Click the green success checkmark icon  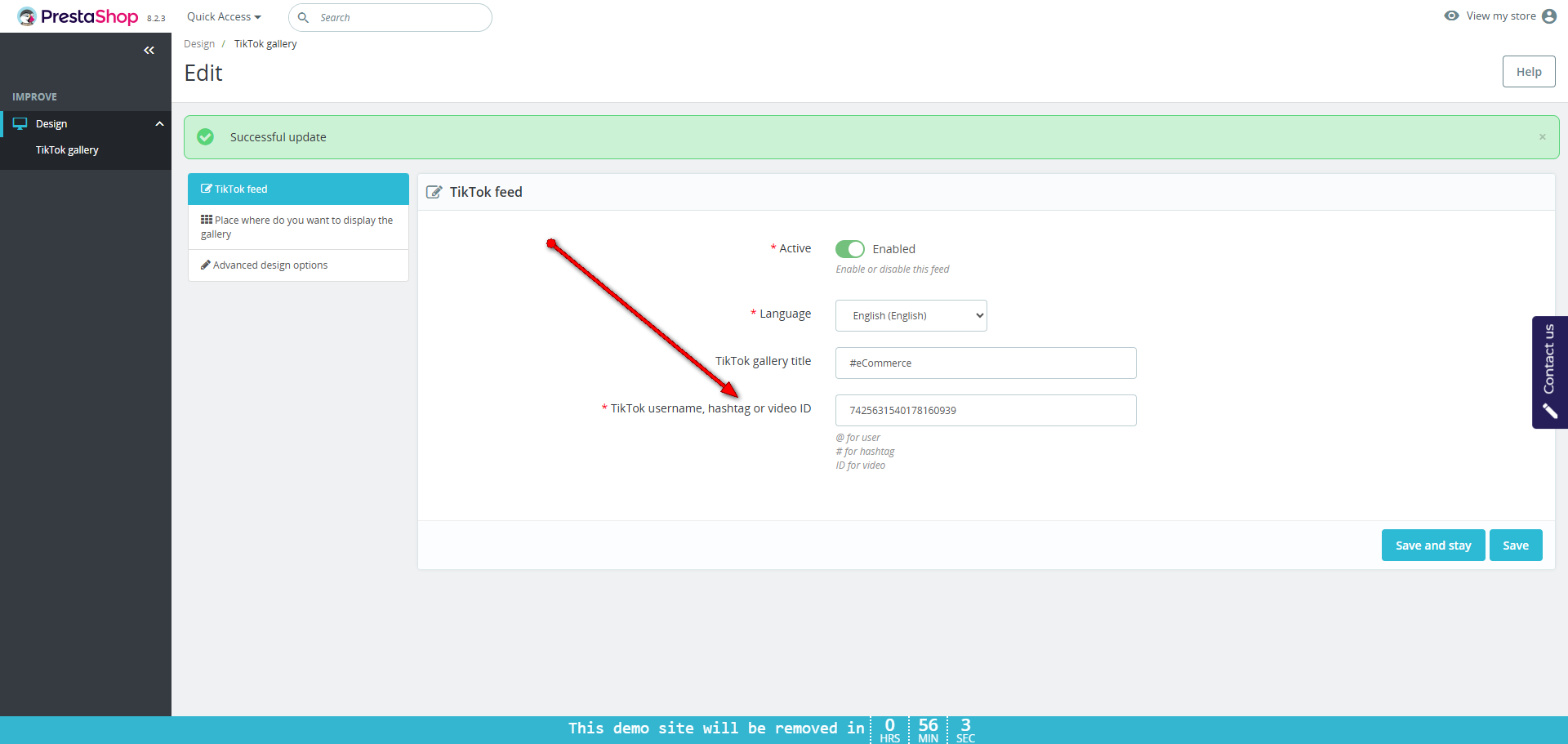206,137
